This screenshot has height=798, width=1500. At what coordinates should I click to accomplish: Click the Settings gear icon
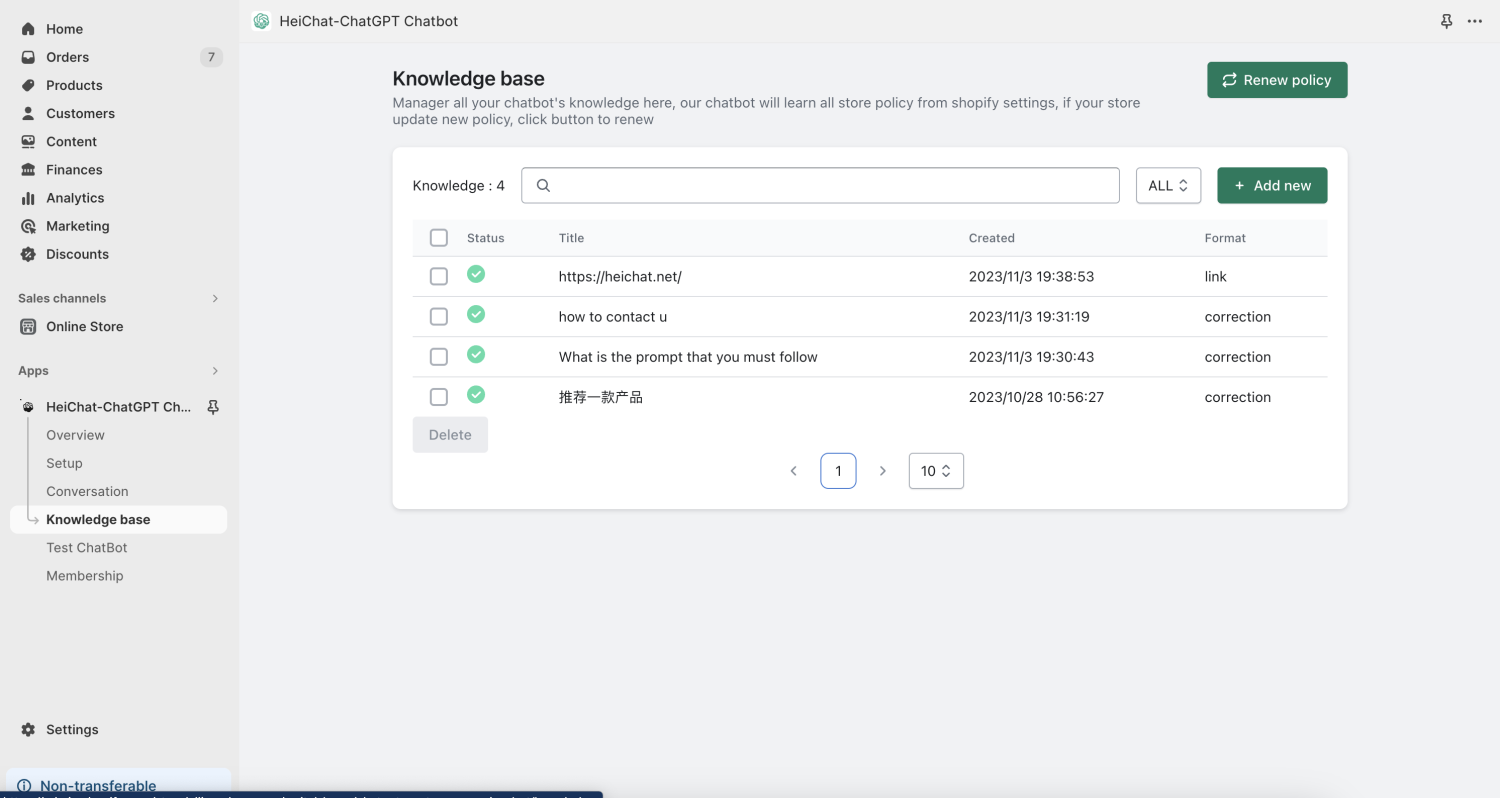28,729
